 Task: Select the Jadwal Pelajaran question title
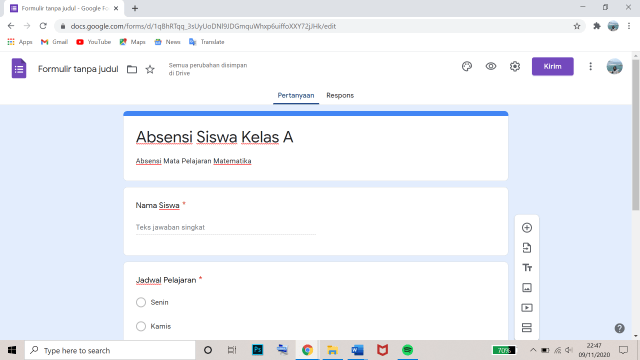(166, 280)
